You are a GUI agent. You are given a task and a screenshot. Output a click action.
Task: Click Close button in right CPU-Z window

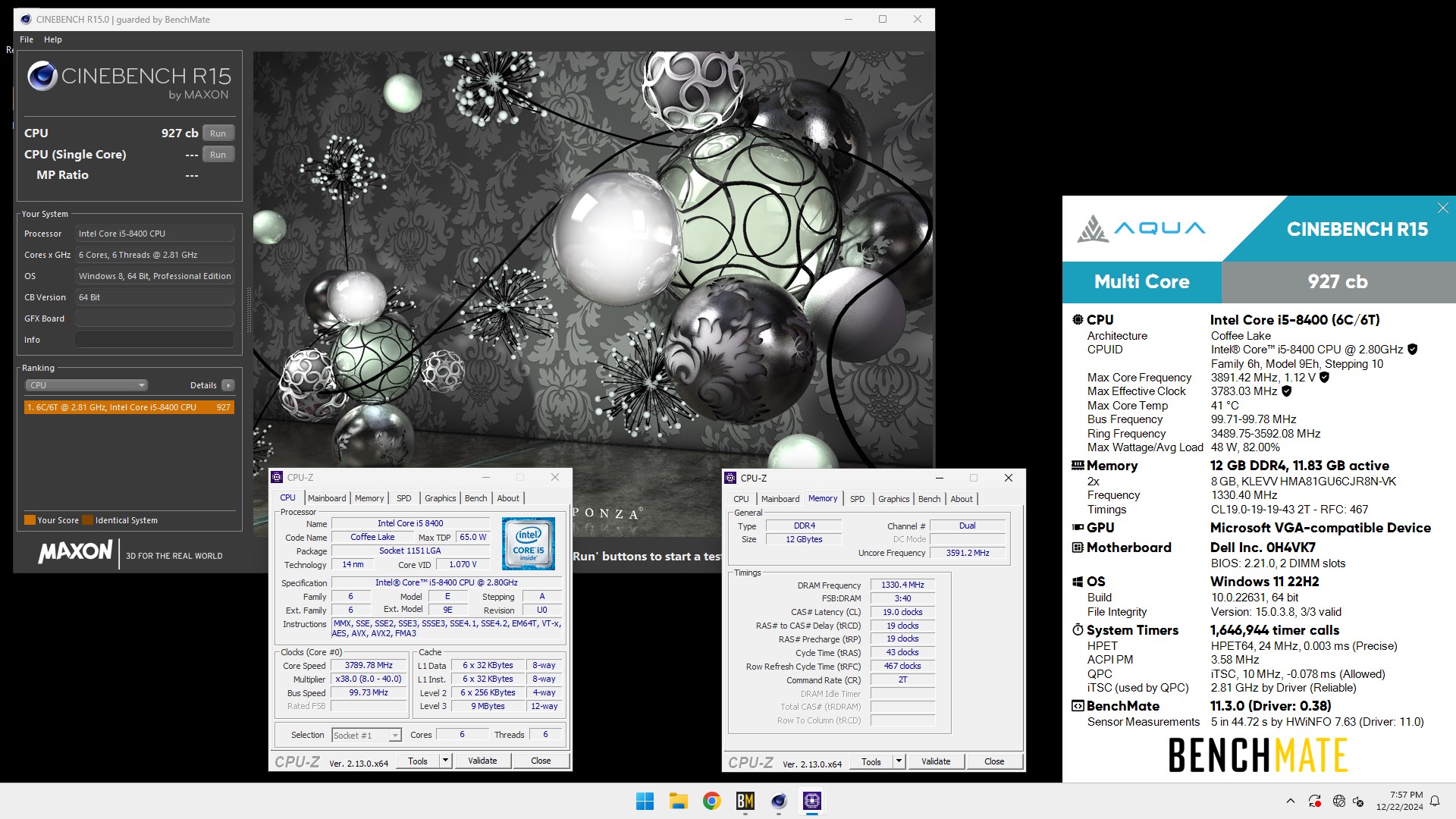pyautogui.click(x=994, y=762)
